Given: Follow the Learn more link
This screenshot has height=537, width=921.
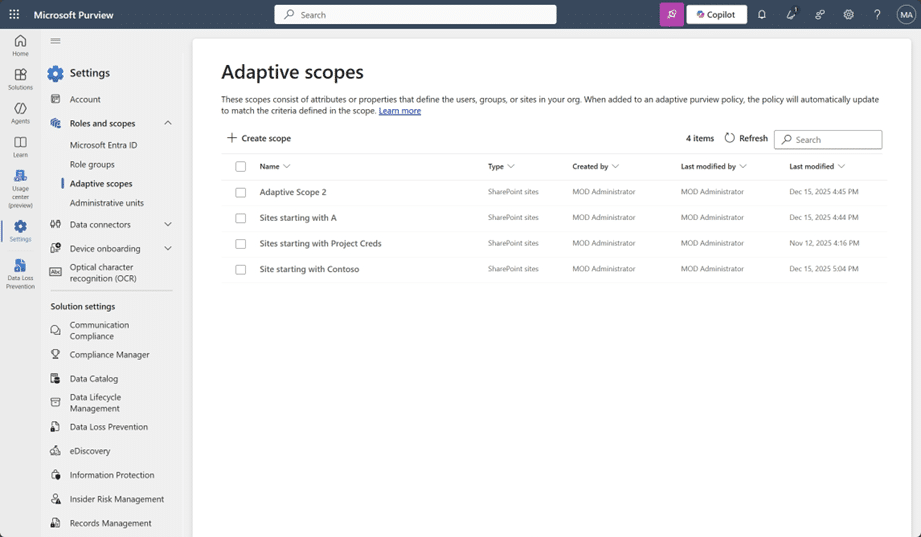Looking at the screenshot, I should click(399, 111).
